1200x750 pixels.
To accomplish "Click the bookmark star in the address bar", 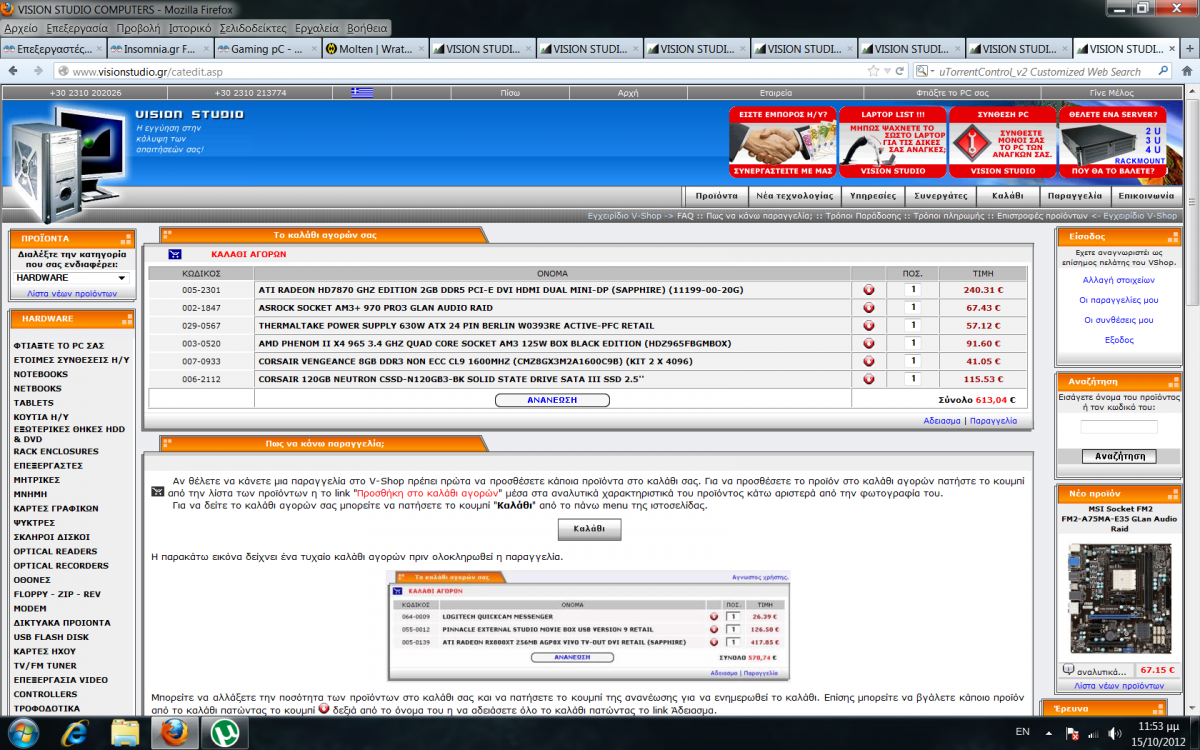I will click(872, 71).
